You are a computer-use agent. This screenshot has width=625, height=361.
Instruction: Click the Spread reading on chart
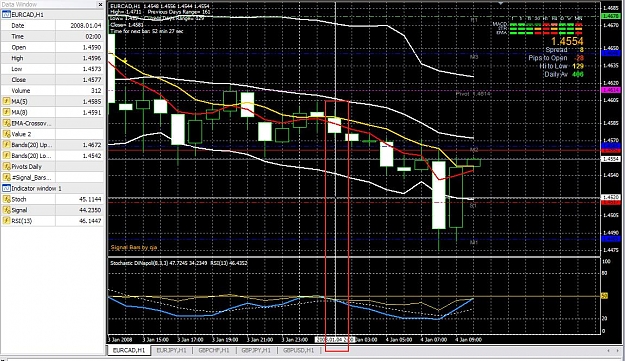point(564,50)
